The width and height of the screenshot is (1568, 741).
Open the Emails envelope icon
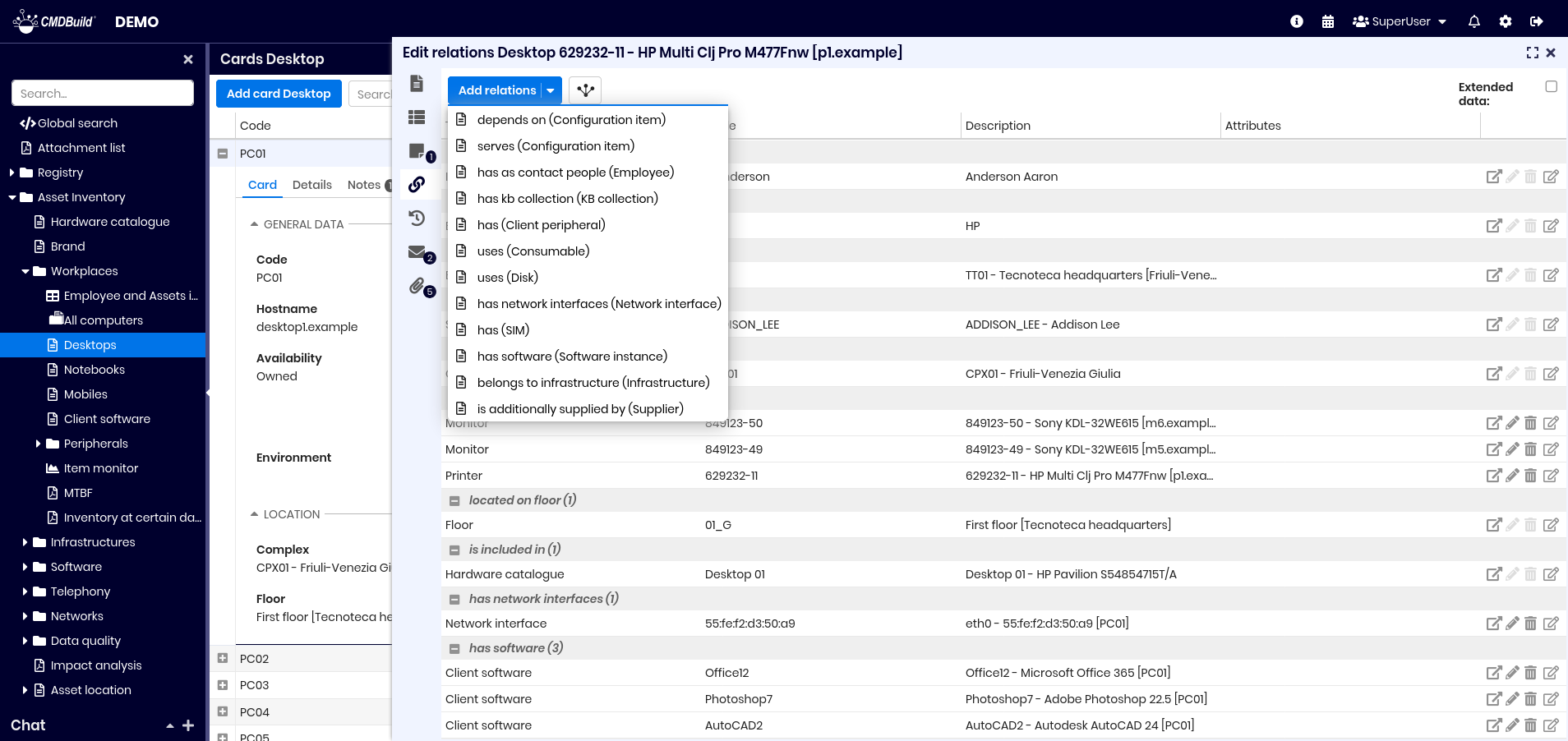point(417,252)
